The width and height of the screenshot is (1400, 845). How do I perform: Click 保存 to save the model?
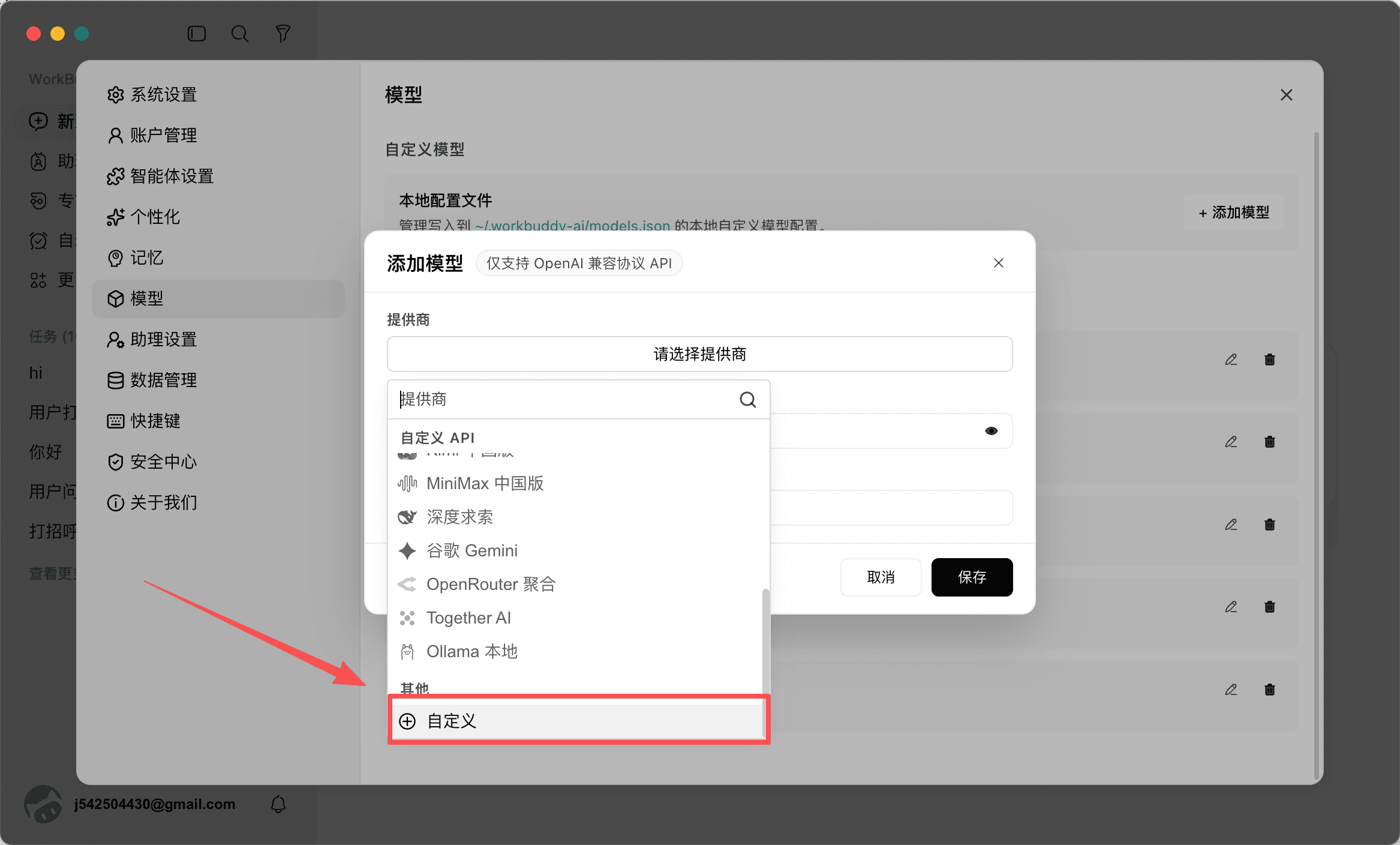click(x=972, y=577)
